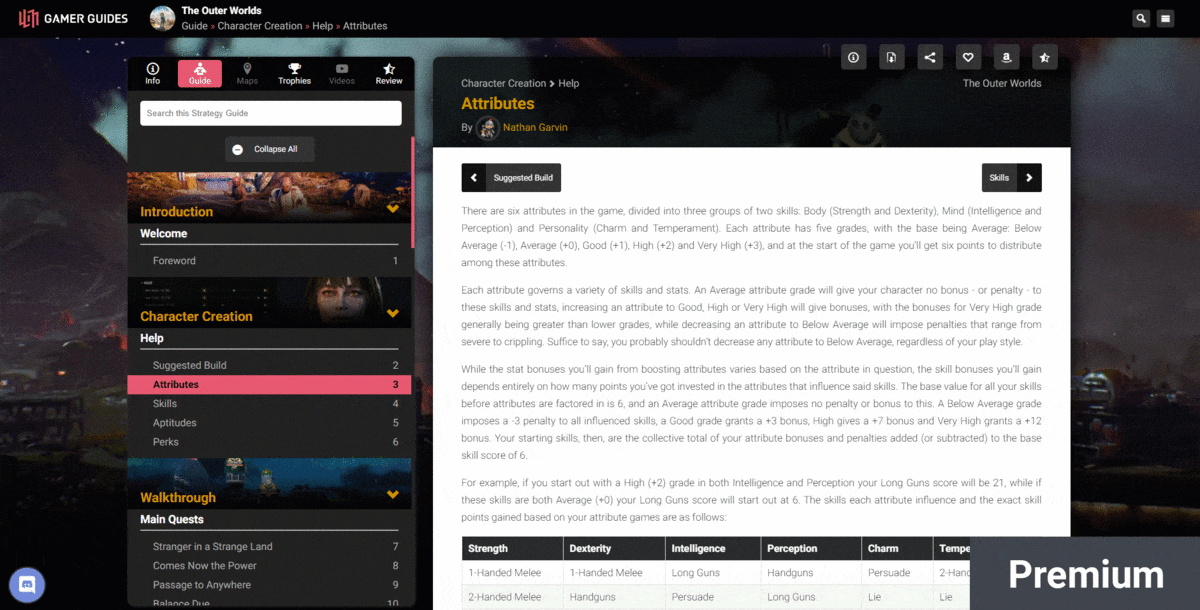Click the Welcome subsection heading
This screenshot has width=1200, height=610.
pos(164,234)
